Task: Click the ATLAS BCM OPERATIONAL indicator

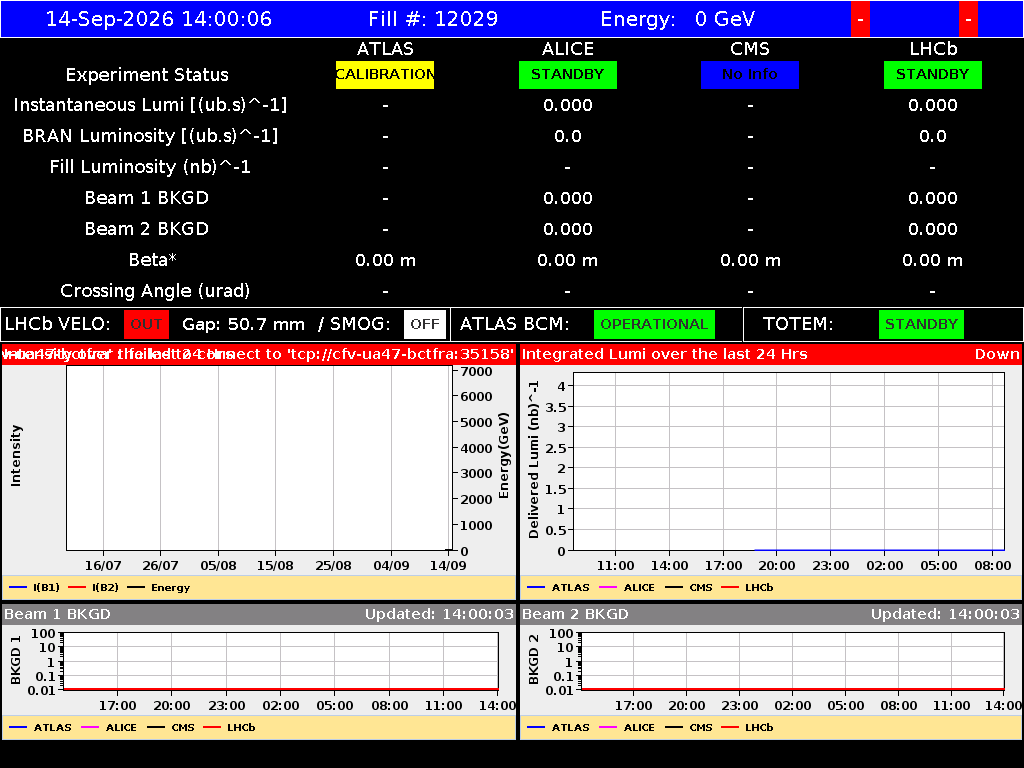Action: coord(654,325)
